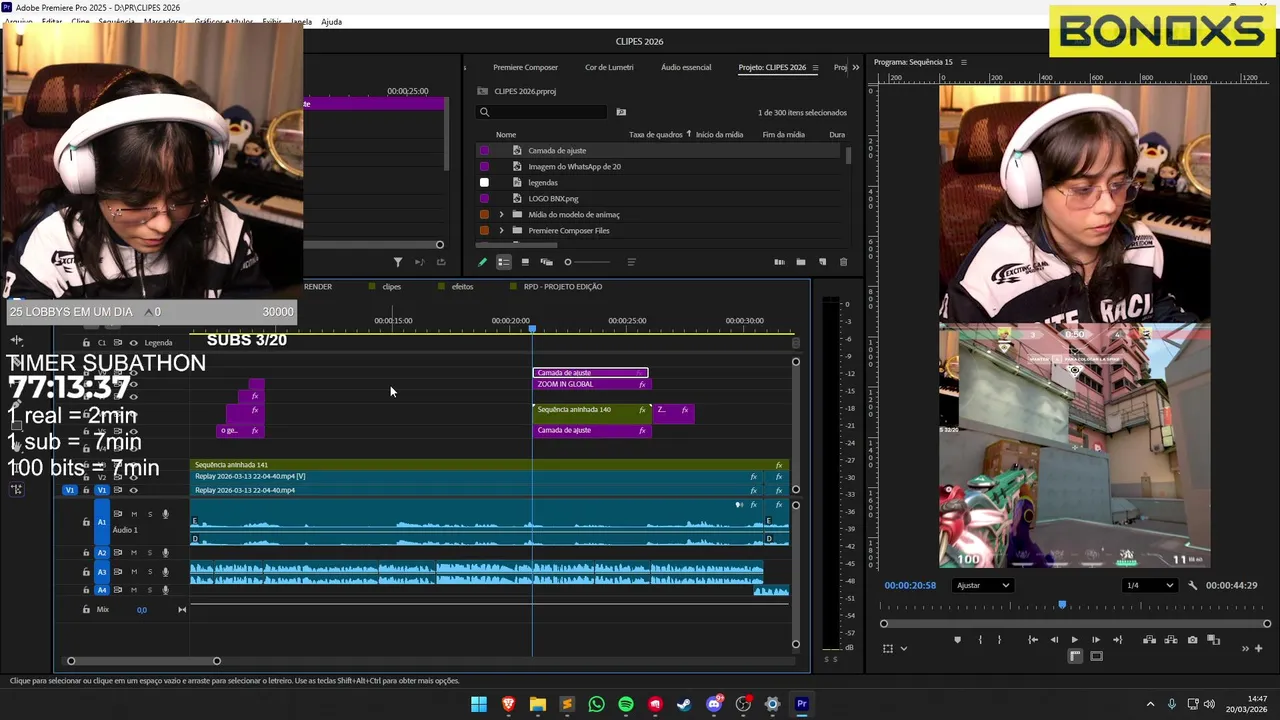
Task: Open transform selection dropdown arrow in Program monitor
Action: click(x=904, y=648)
